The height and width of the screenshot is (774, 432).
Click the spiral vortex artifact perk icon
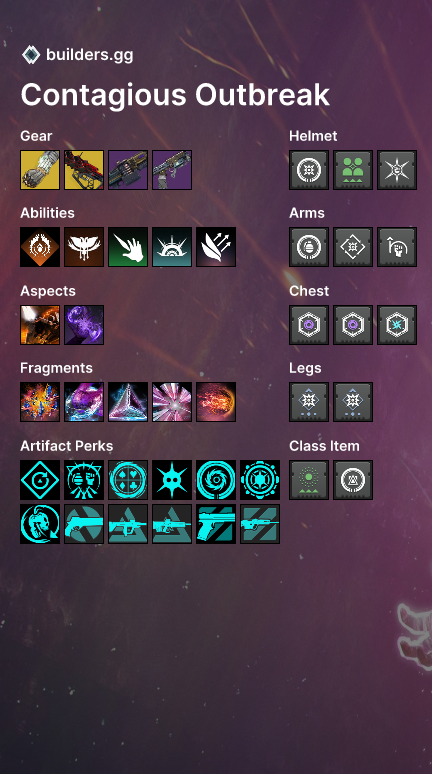tap(216, 480)
